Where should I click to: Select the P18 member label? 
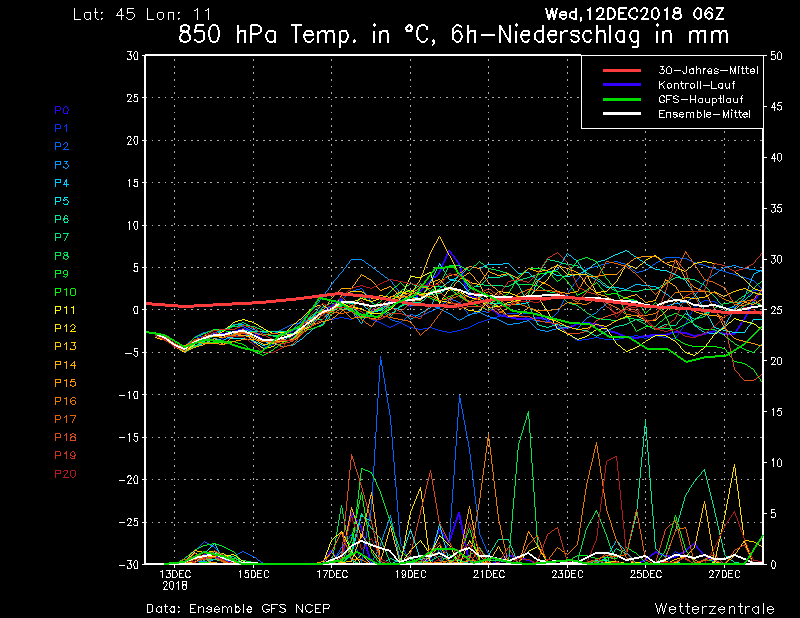65,437
